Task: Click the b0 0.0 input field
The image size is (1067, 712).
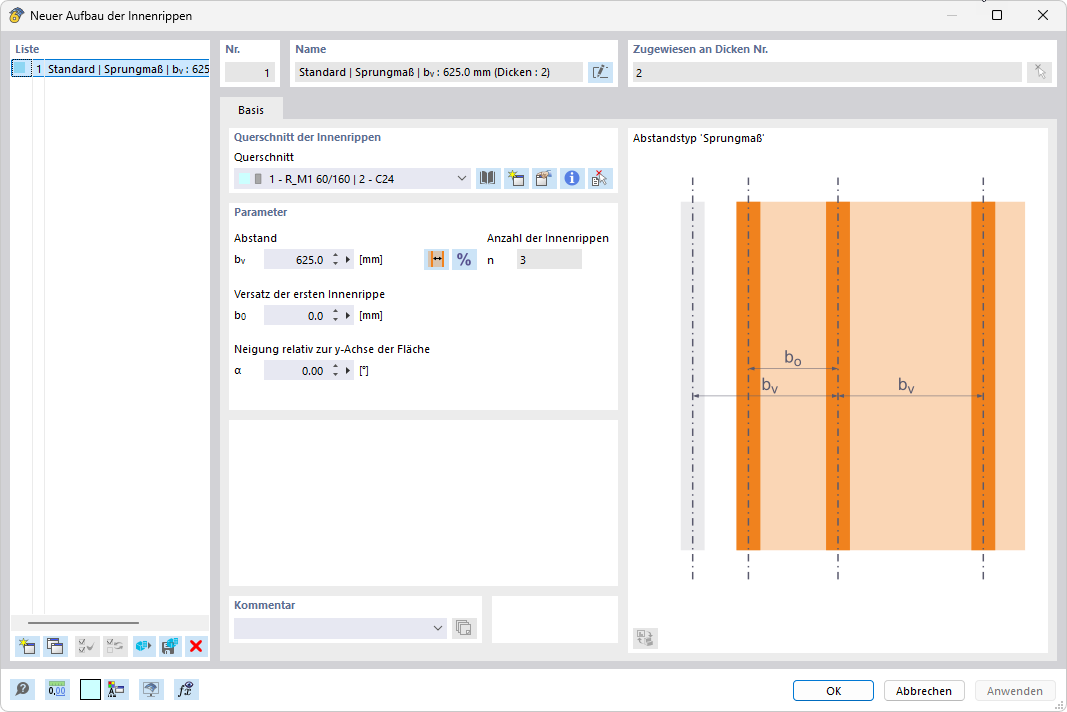Action: pos(297,315)
